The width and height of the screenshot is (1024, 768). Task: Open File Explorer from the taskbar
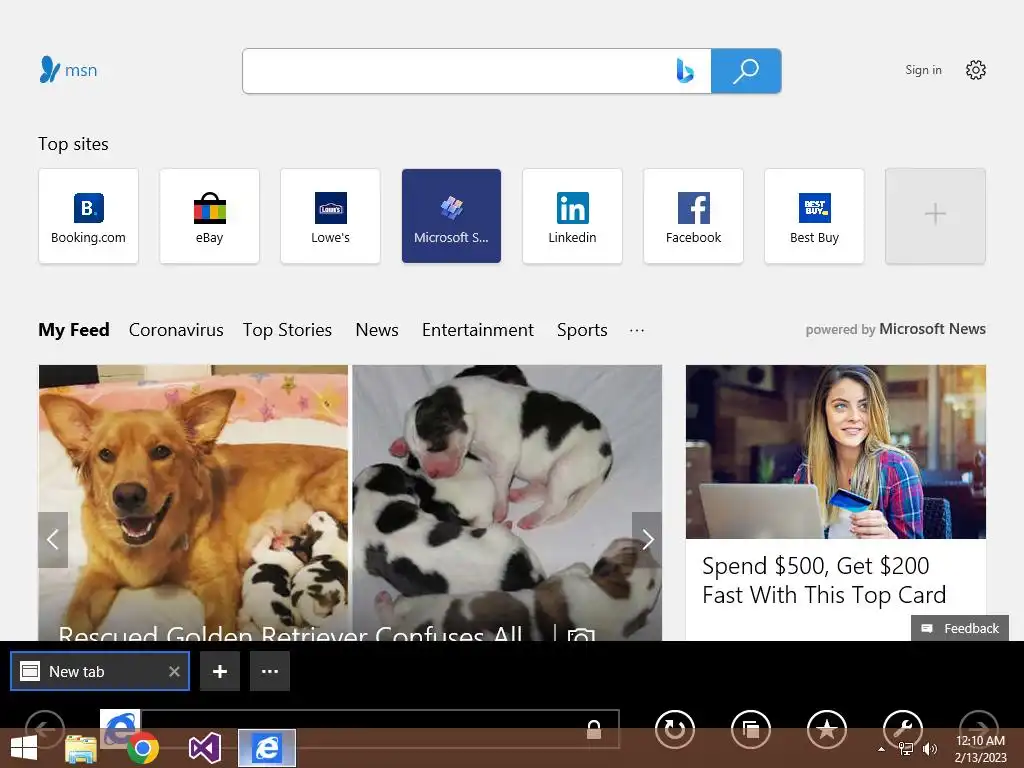(82, 748)
